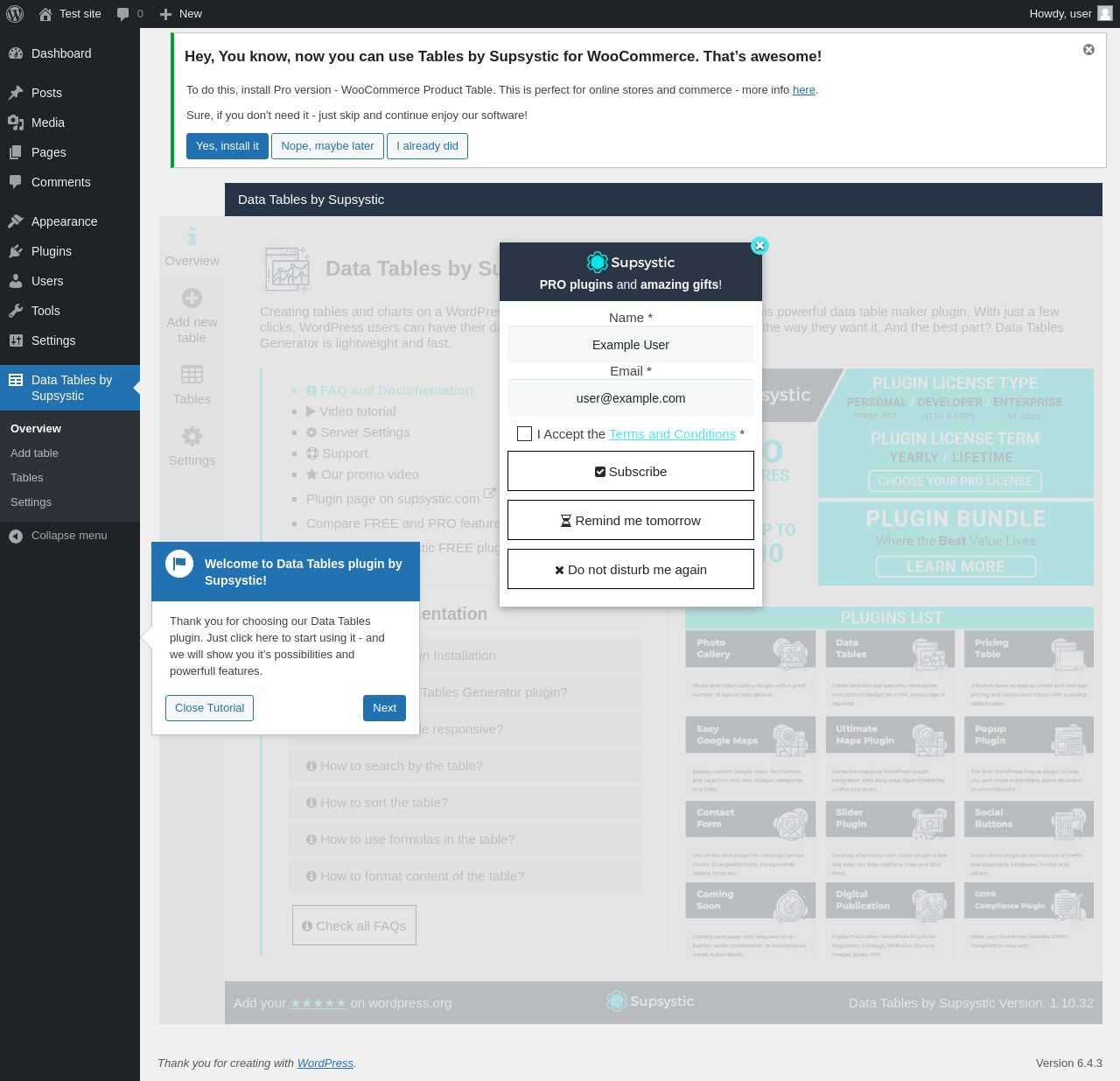Expand How to use formulas FAQ
This screenshot has height=1081, width=1120.
(x=465, y=839)
